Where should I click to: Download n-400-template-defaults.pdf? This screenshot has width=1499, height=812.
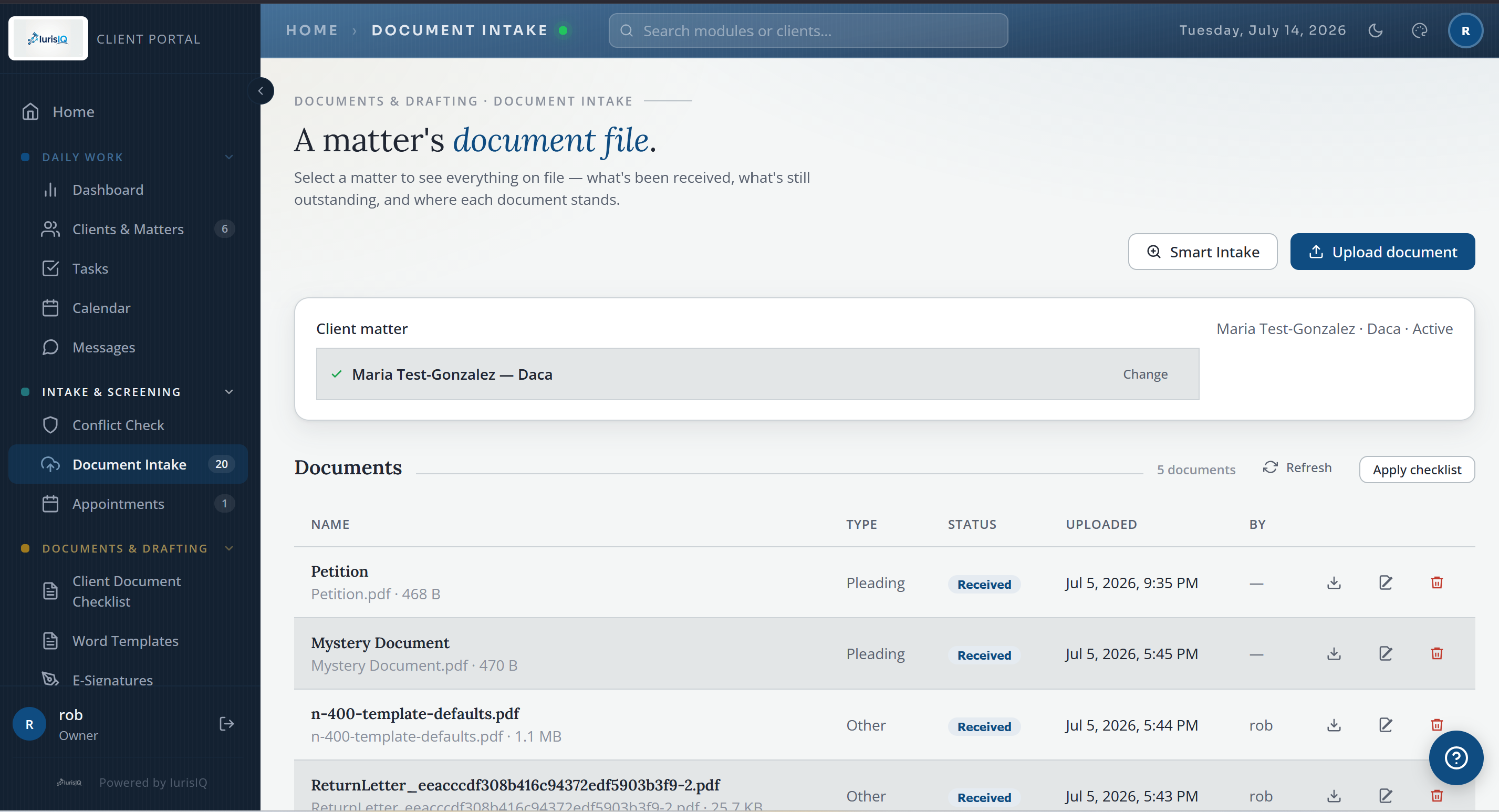1334,725
